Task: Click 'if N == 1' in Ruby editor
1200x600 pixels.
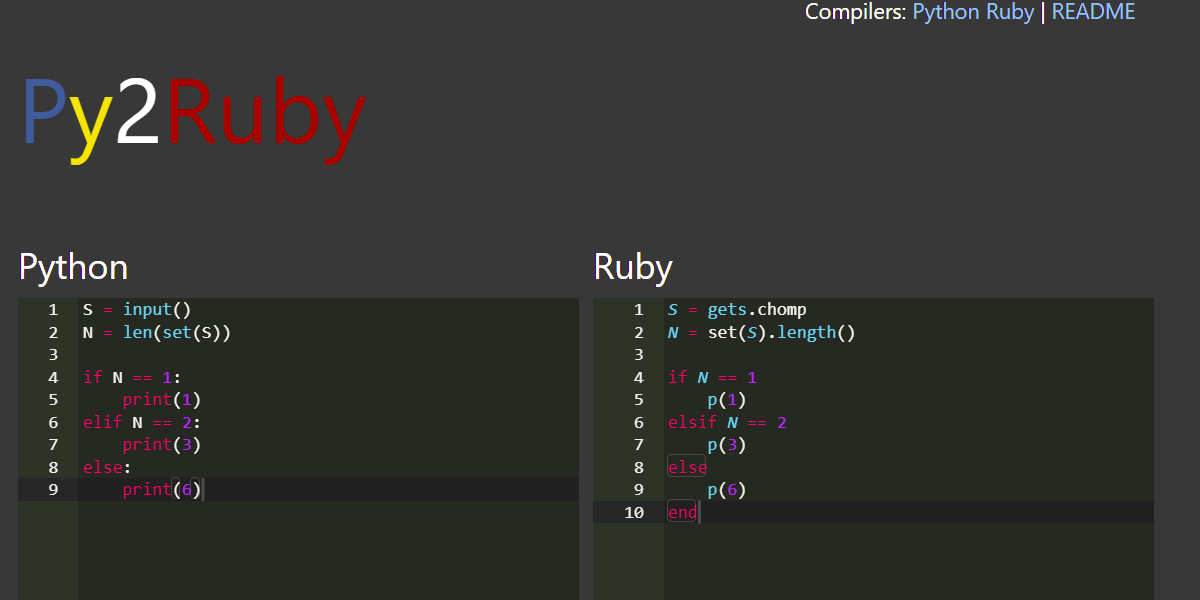Action: click(x=712, y=377)
